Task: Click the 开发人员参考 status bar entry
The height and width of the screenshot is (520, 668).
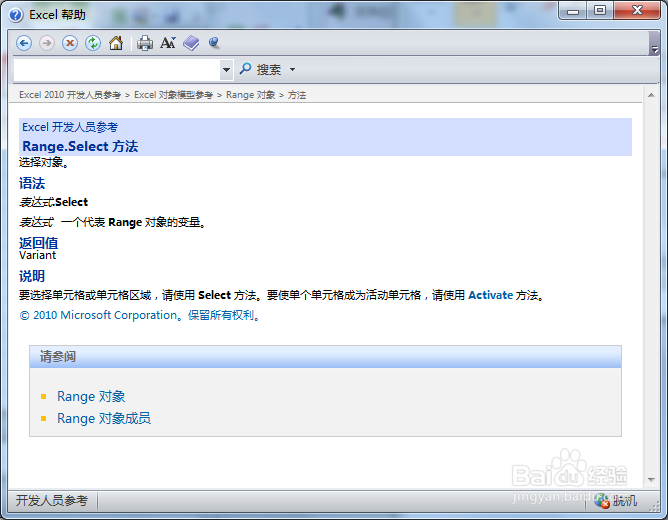Action: (x=52, y=500)
